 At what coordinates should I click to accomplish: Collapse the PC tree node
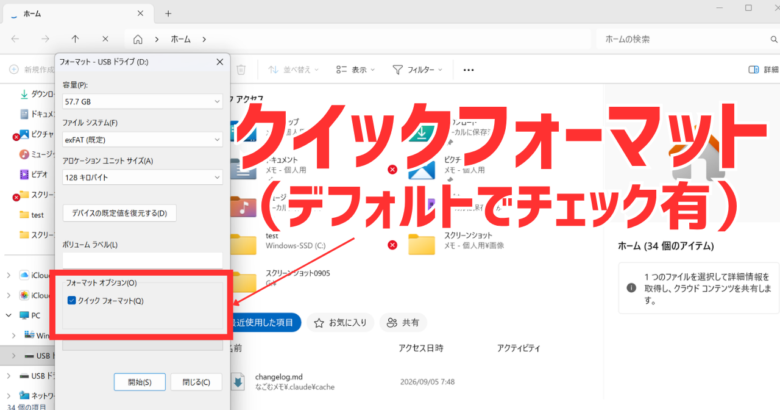(8, 315)
